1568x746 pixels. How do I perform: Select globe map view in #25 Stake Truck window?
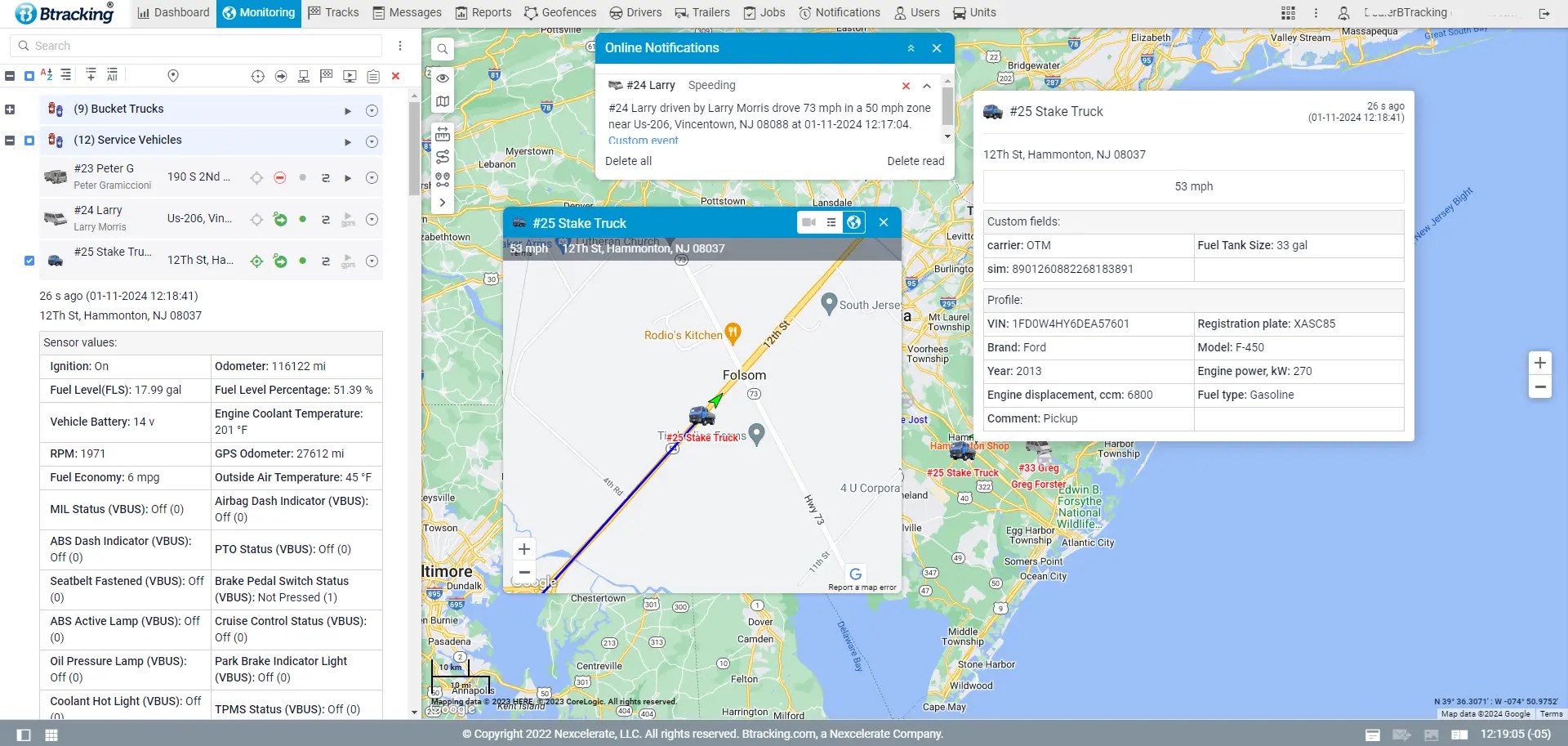853,222
